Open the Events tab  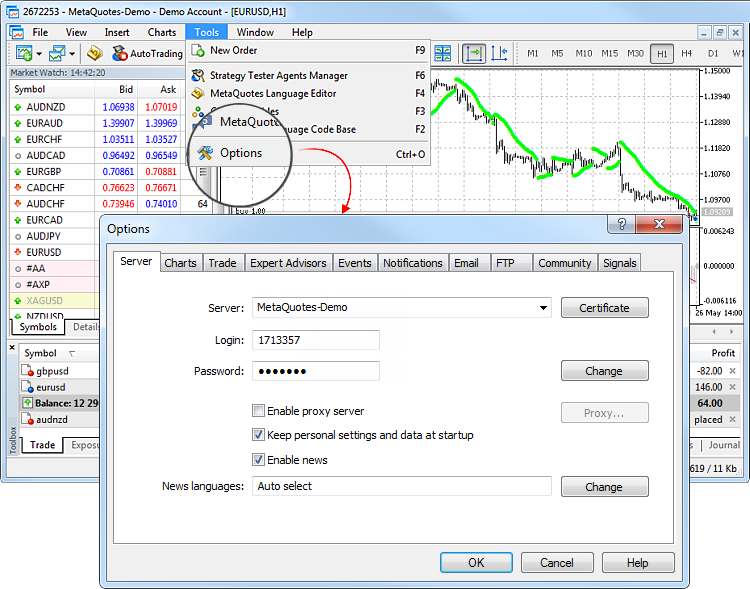pos(355,263)
